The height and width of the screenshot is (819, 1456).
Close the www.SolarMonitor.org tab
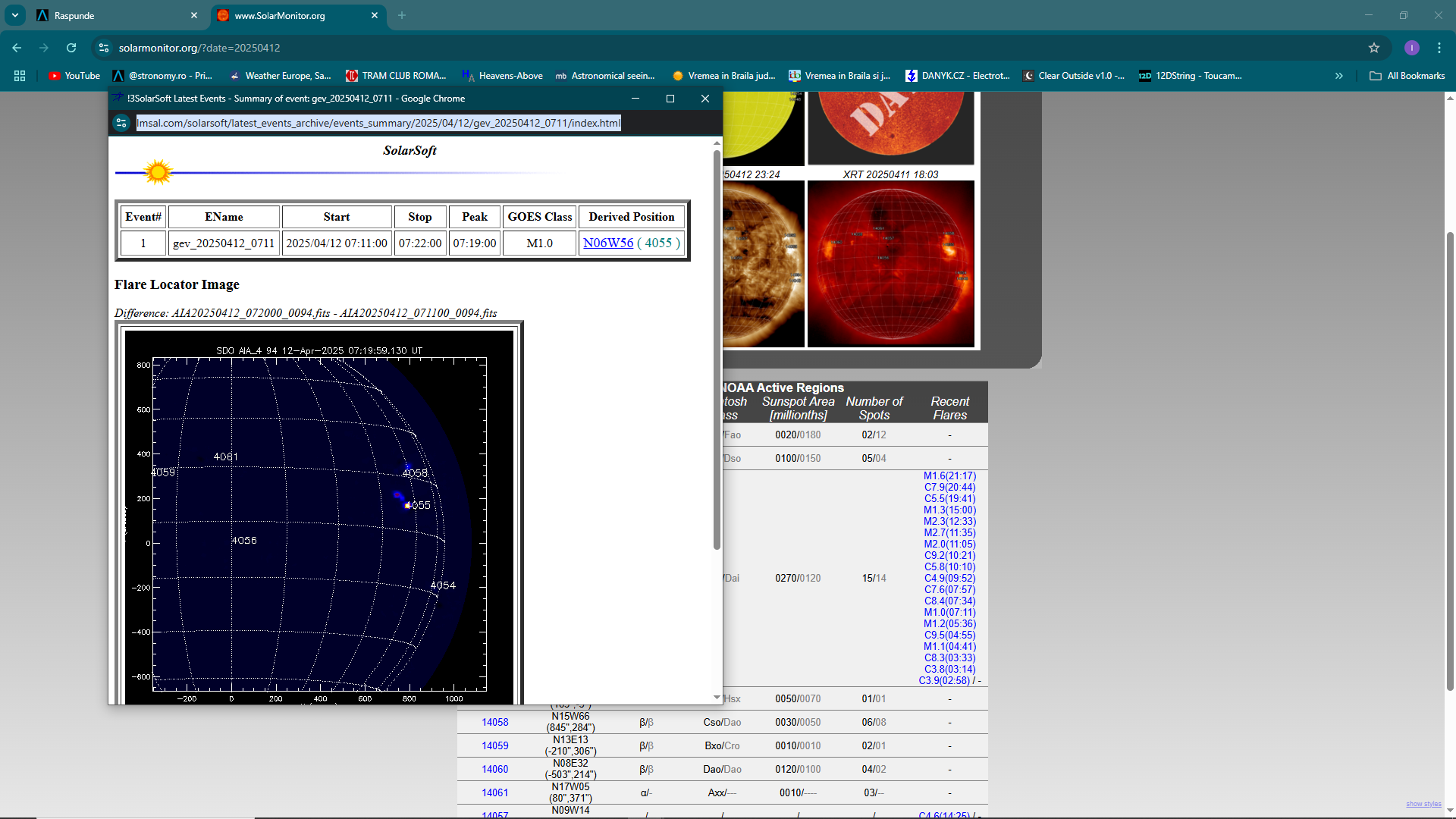[375, 15]
